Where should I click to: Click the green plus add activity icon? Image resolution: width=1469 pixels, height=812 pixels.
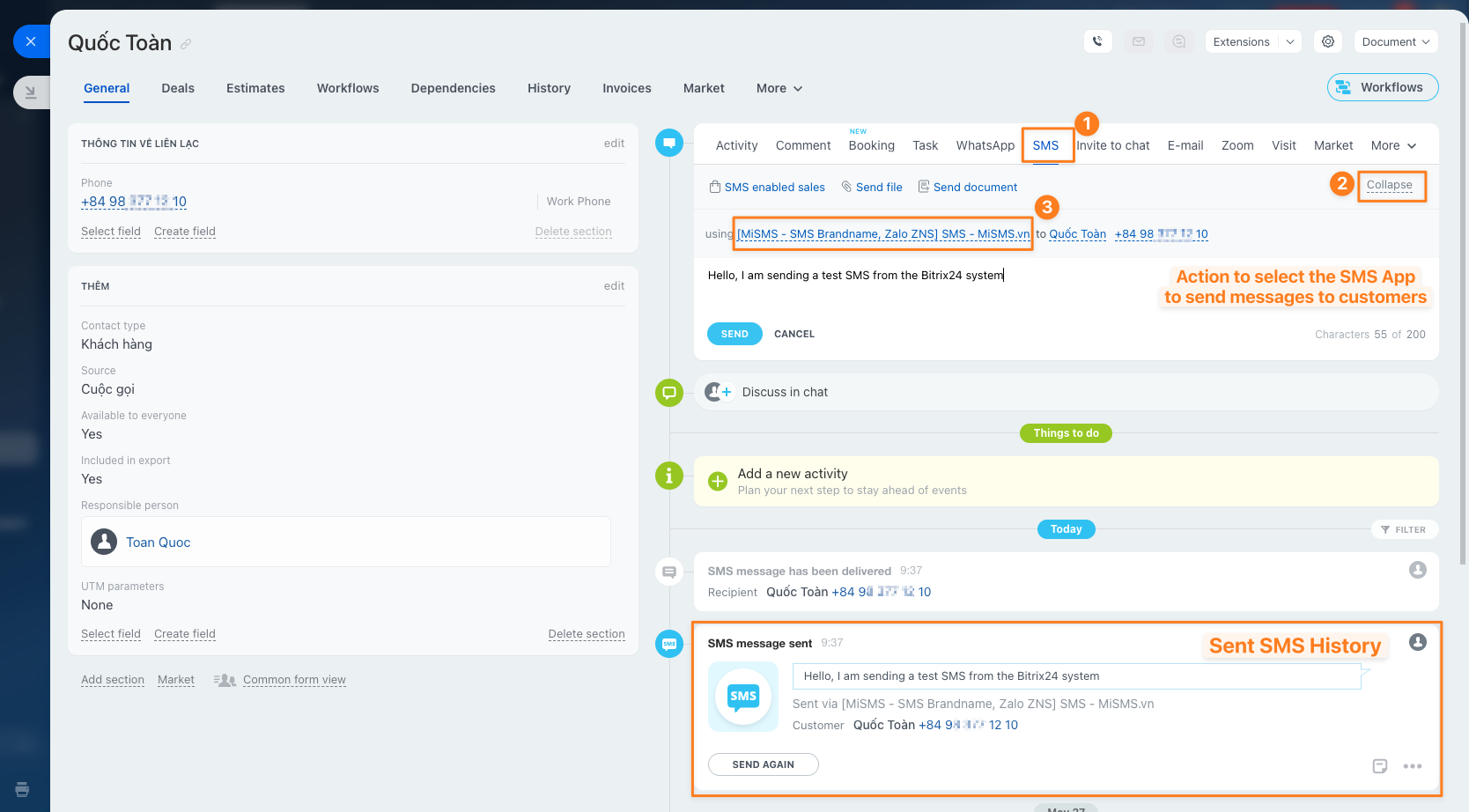(718, 481)
